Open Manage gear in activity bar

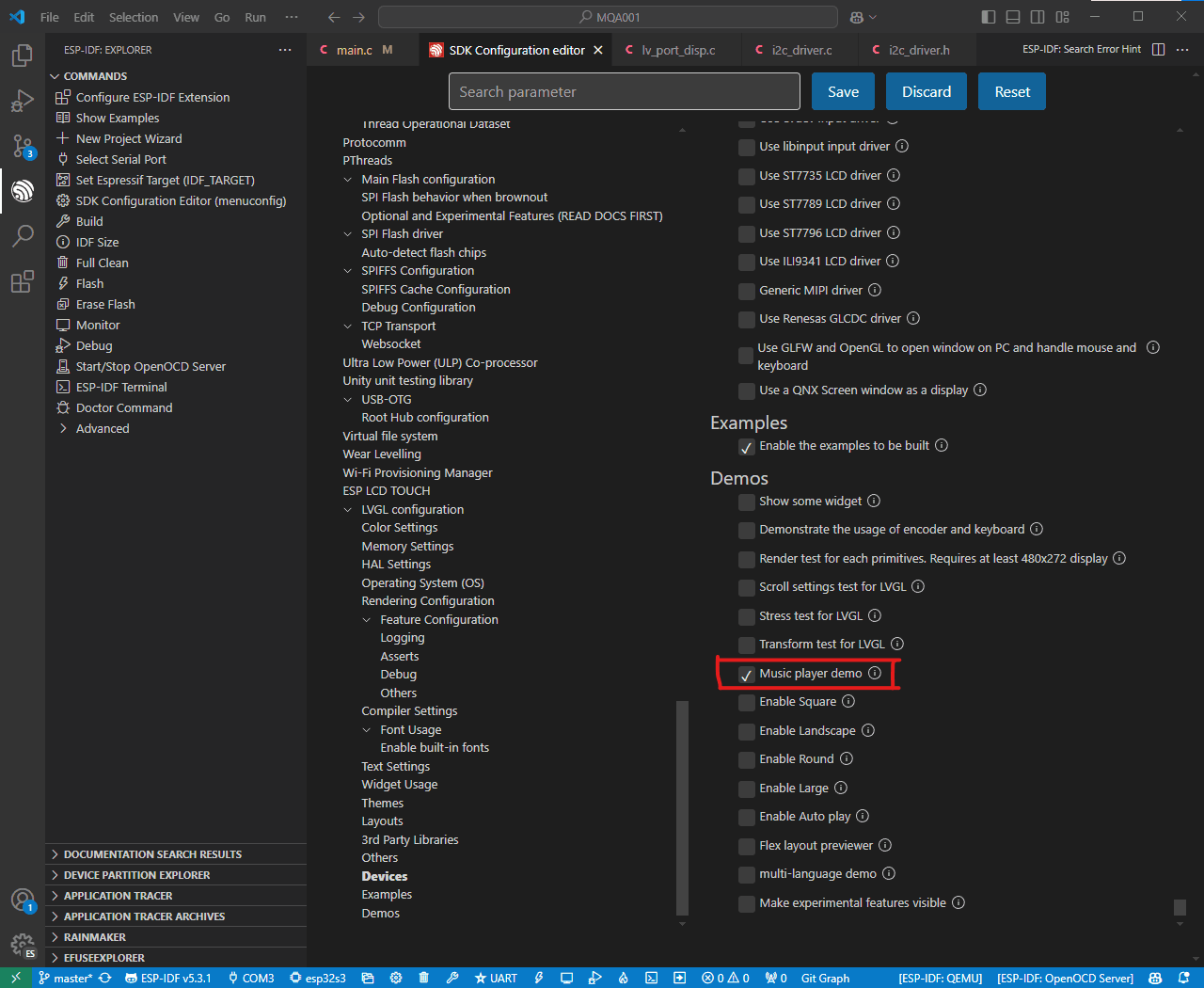click(23, 946)
